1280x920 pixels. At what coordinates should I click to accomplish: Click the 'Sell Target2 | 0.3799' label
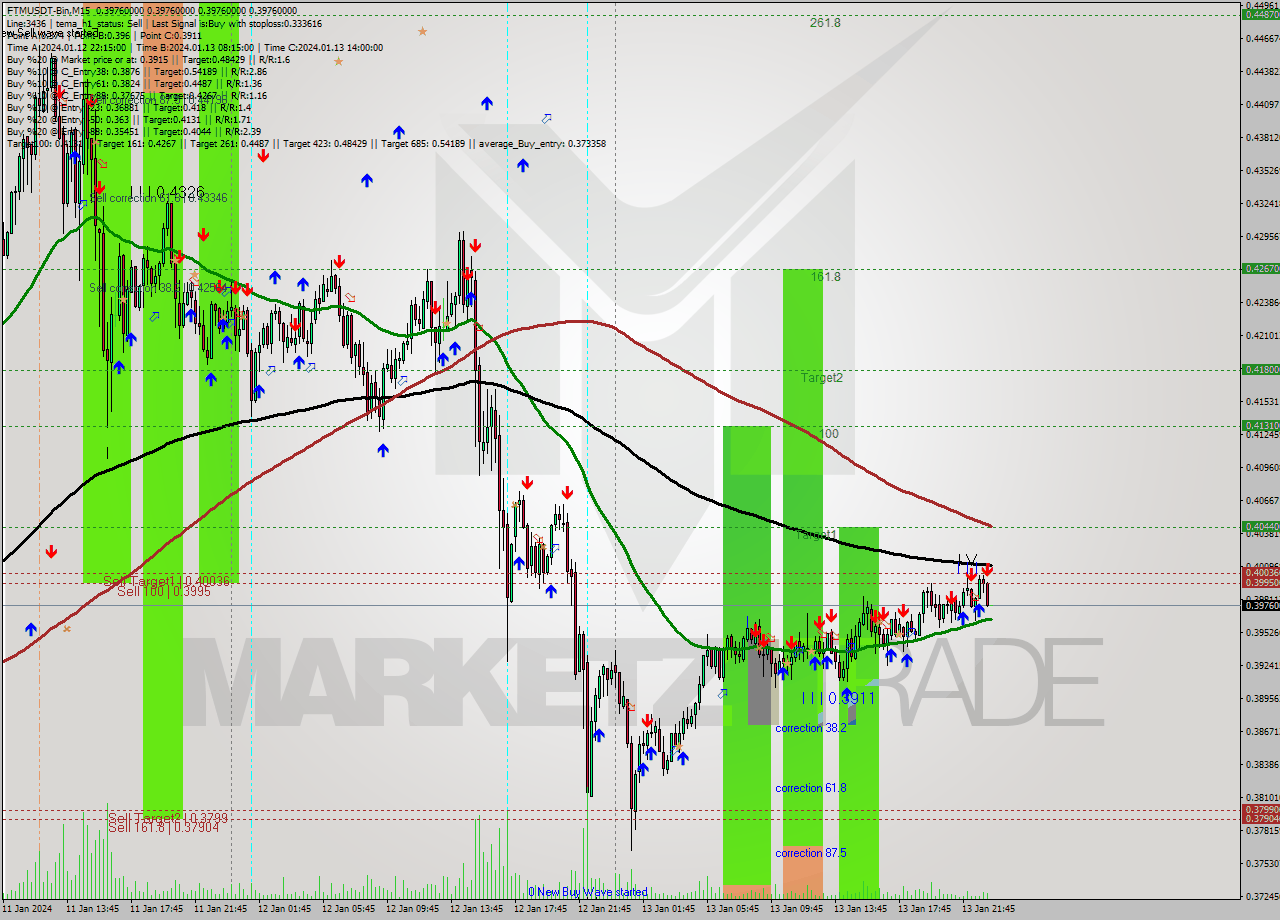point(168,818)
